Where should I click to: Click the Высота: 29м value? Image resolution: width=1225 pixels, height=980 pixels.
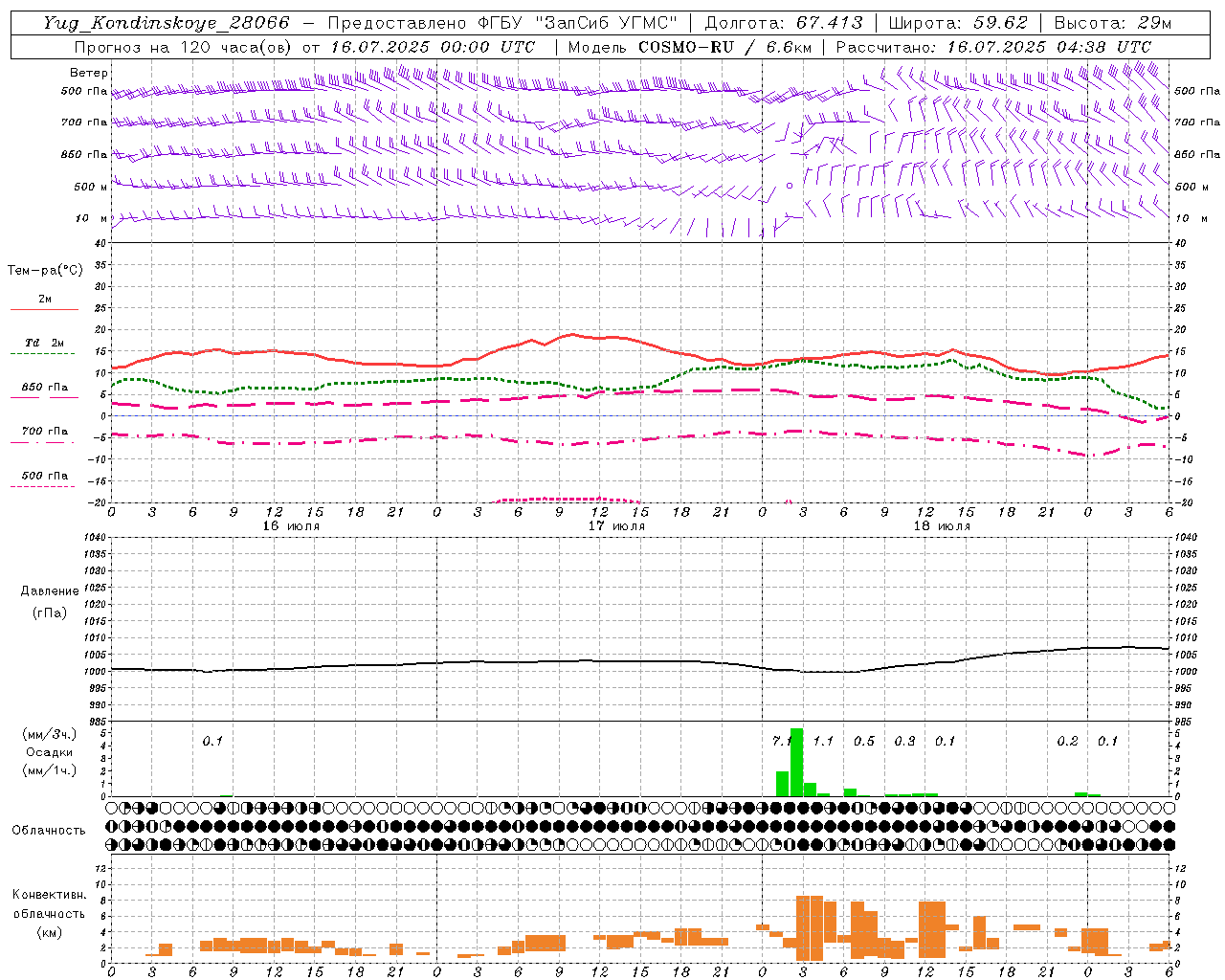click(1114, 23)
